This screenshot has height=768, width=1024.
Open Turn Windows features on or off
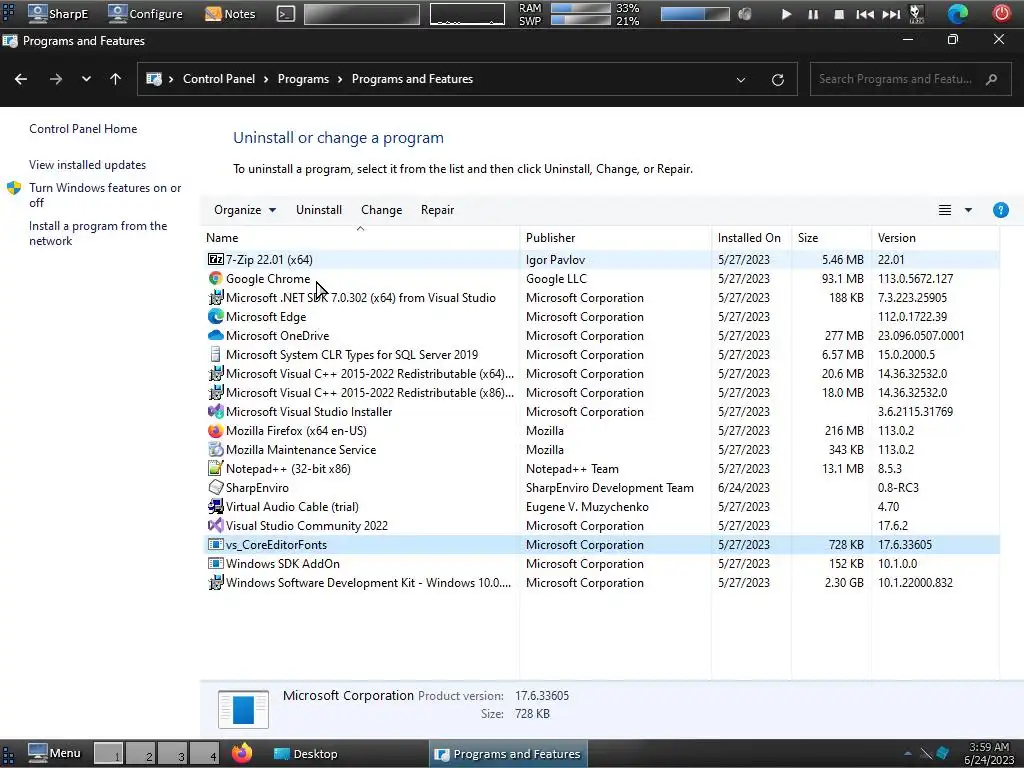coord(105,195)
